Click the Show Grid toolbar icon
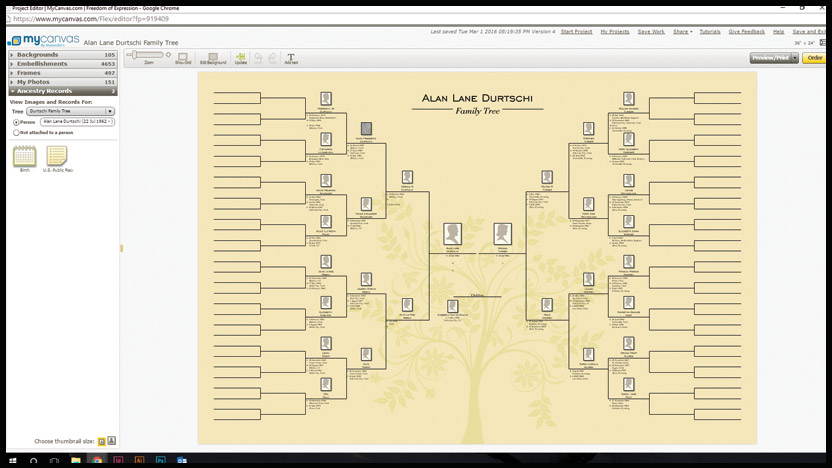Image resolution: width=832 pixels, height=468 pixels. pyautogui.click(x=183, y=58)
